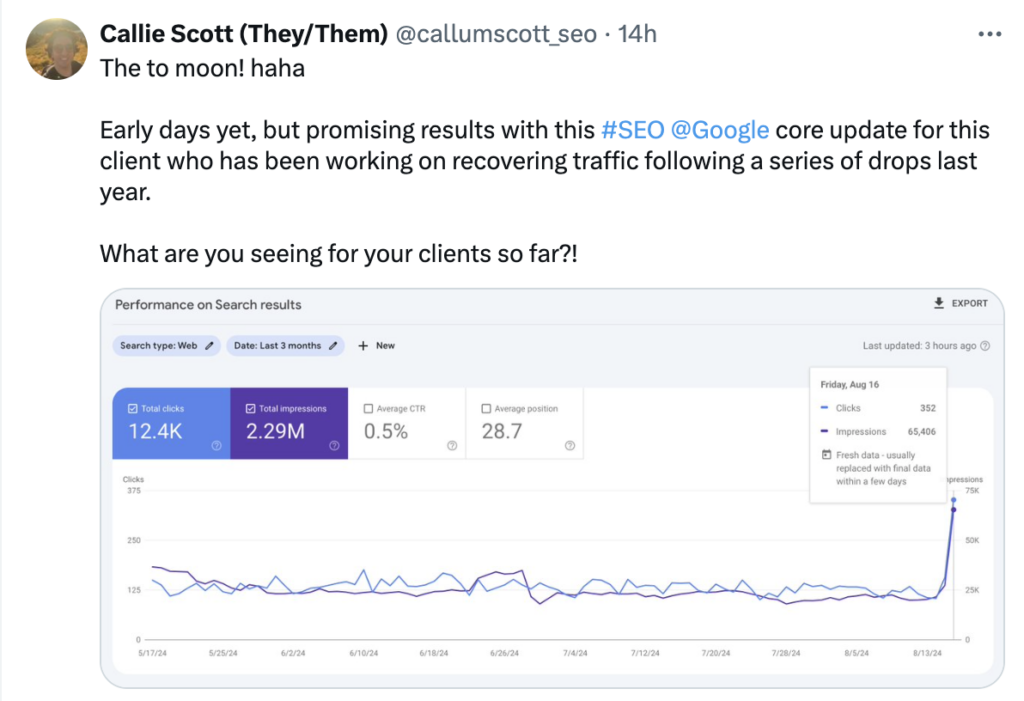Screen dimensions: 1024x701
Task: Click help icon on Average position card
Action: point(569,446)
